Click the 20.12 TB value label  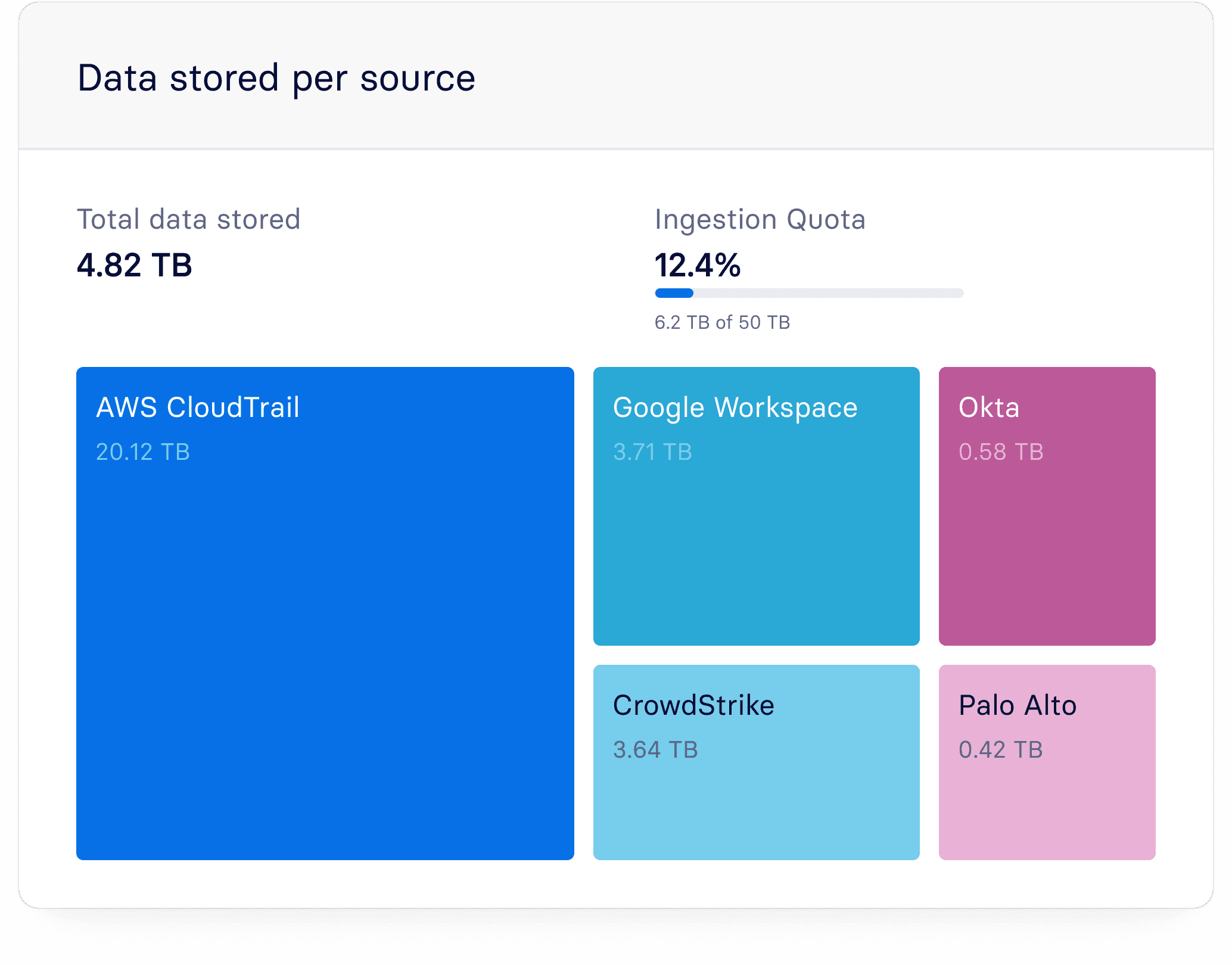tap(143, 452)
